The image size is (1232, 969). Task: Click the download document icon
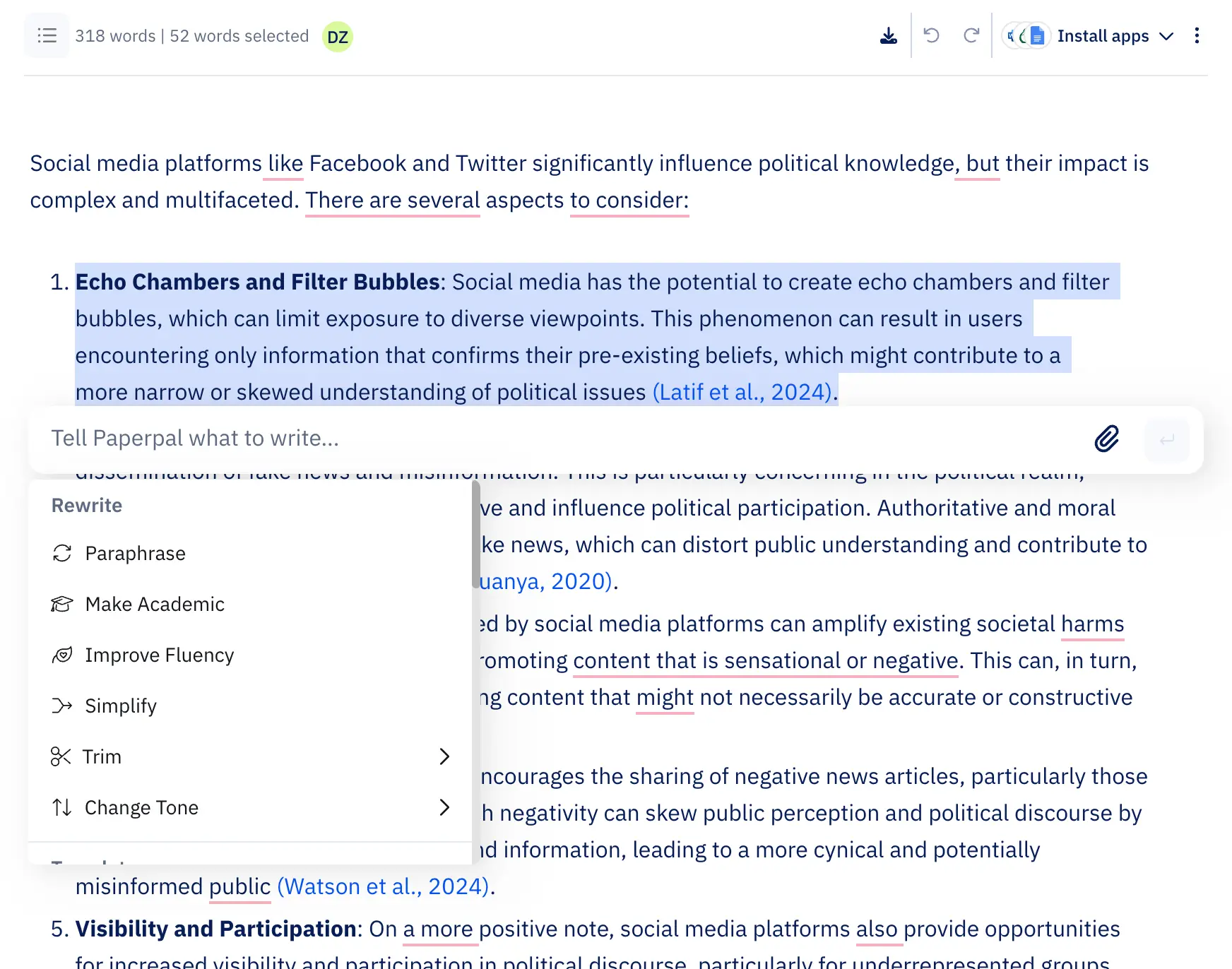click(x=889, y=35)
